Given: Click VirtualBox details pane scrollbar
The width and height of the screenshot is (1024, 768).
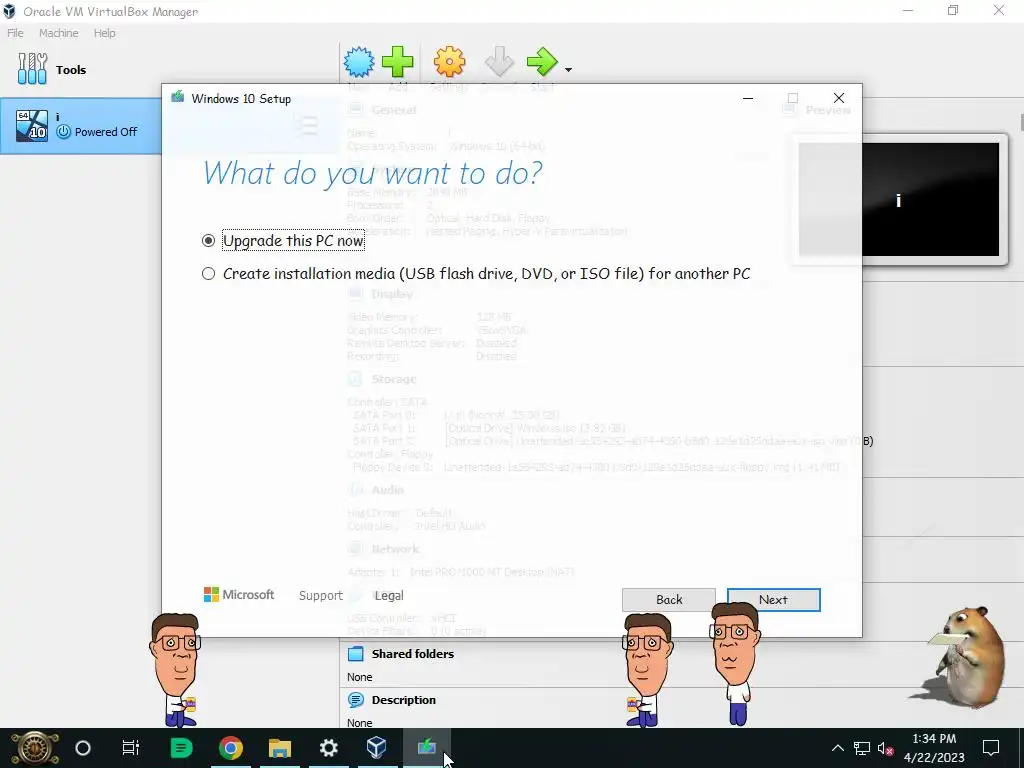Looking at the screenshot, I should tap(1021, 122).
